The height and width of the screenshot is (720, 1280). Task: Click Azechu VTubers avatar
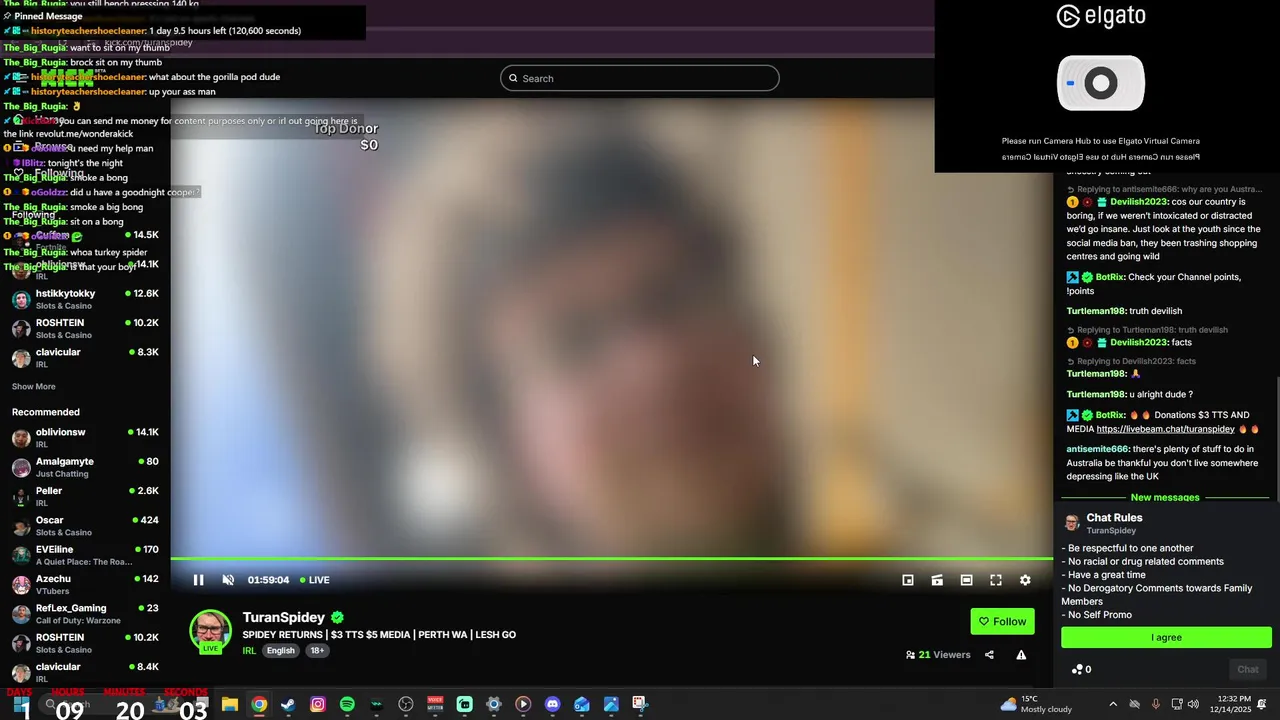tap(21, 584)
